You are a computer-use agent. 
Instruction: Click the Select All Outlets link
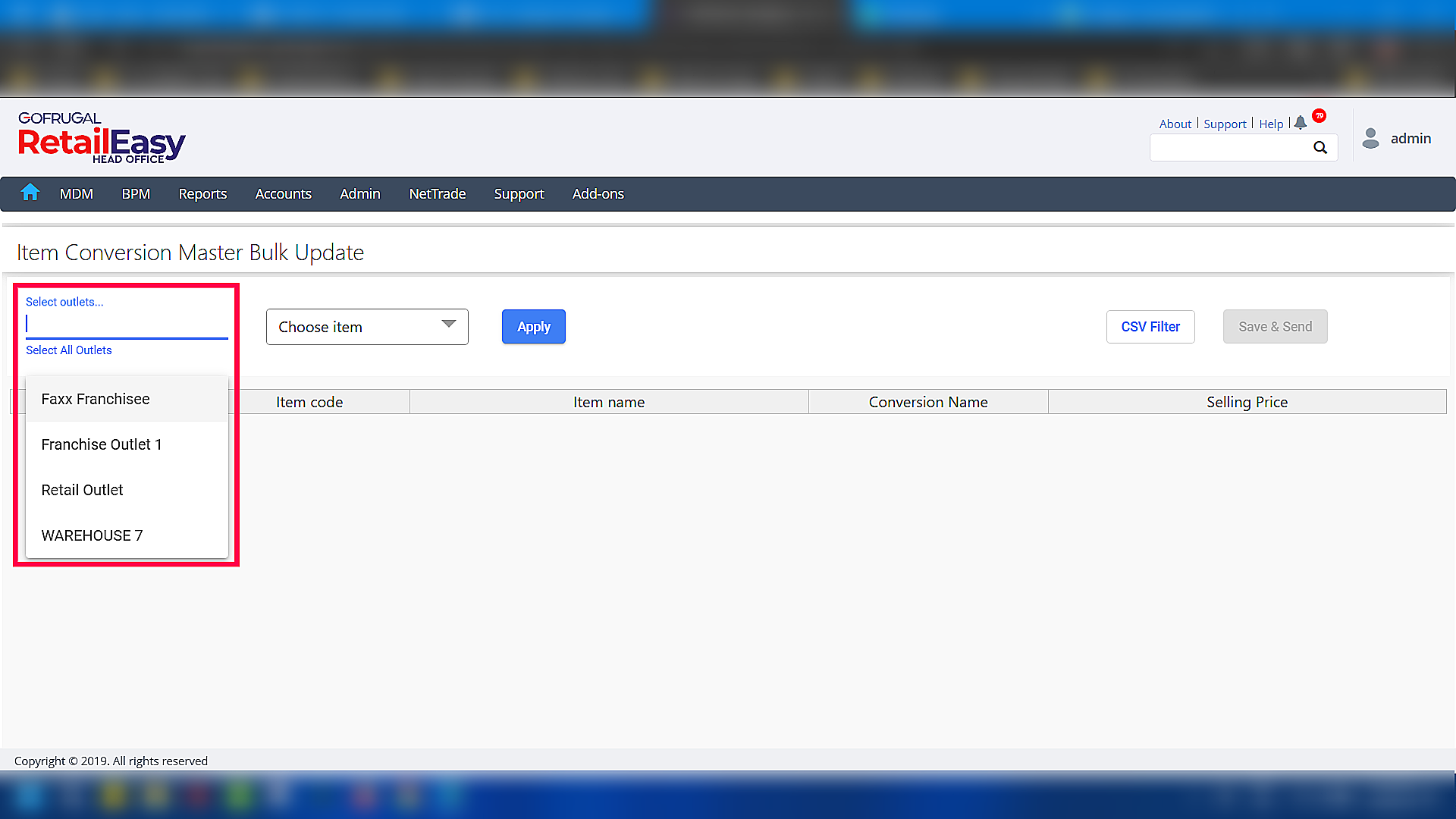point(69,350)
